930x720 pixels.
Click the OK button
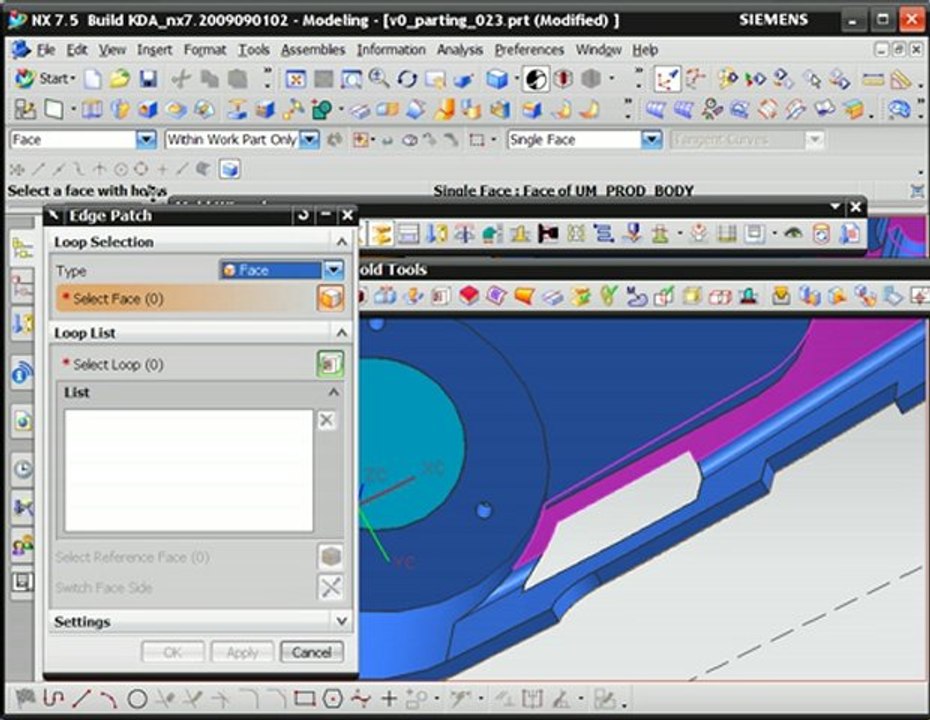(x=173, y=652)
